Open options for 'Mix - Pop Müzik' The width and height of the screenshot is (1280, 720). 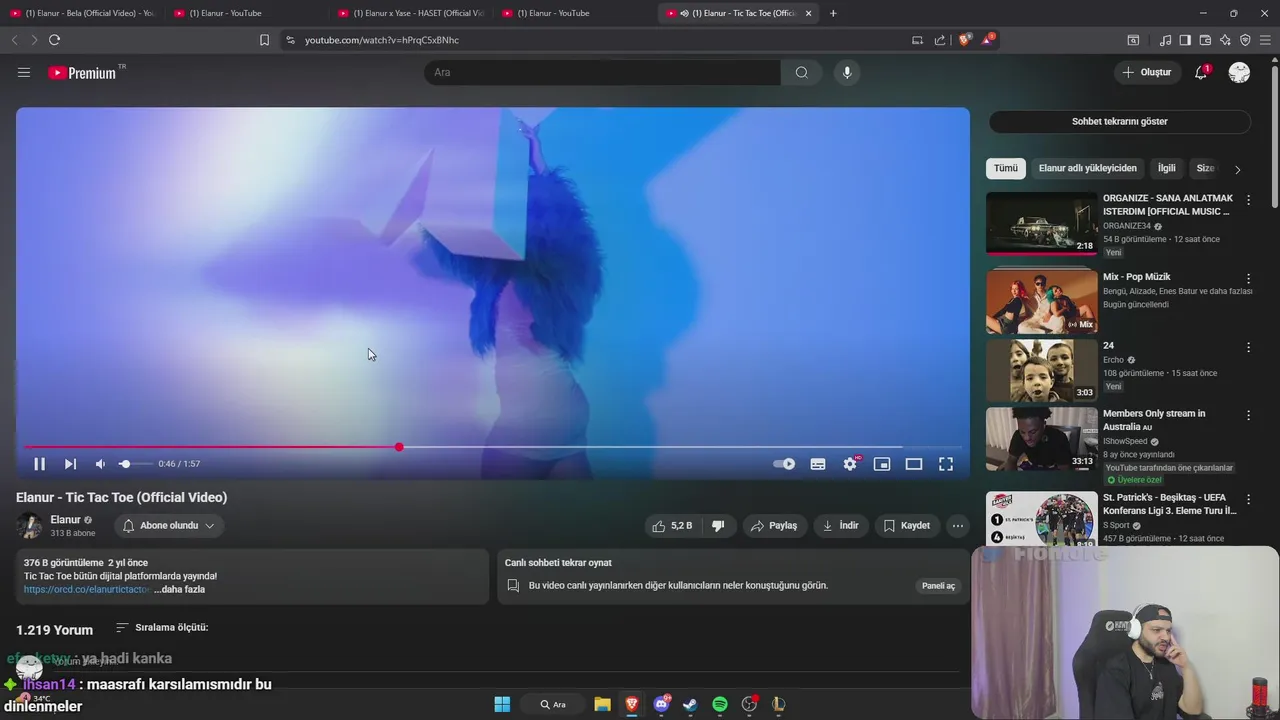point(1248,278)
